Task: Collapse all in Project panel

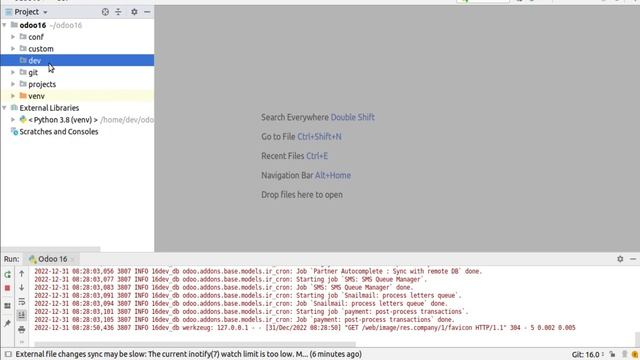Action: [118, 12]
